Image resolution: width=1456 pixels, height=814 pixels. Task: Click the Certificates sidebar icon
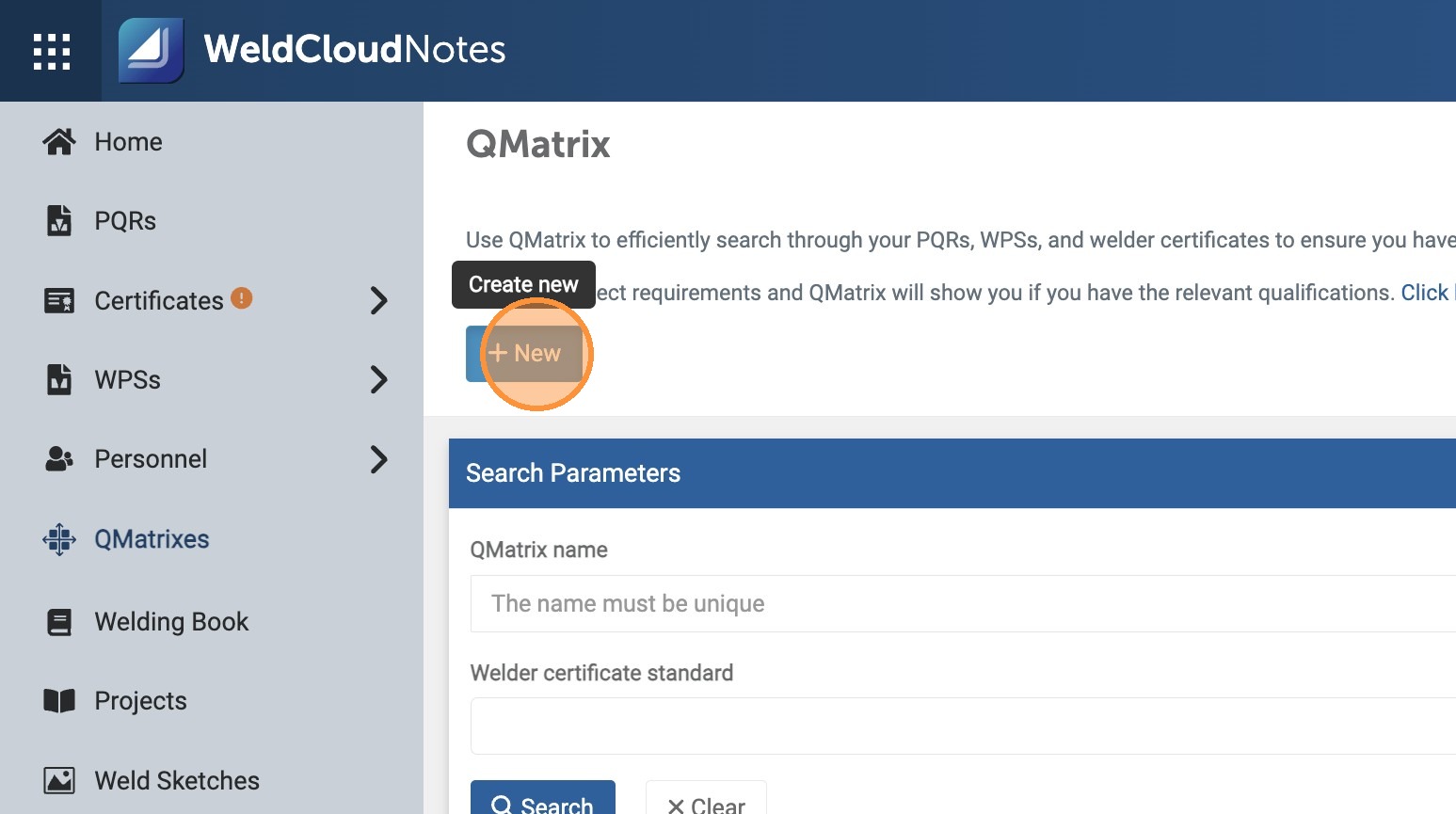[59, 301]
